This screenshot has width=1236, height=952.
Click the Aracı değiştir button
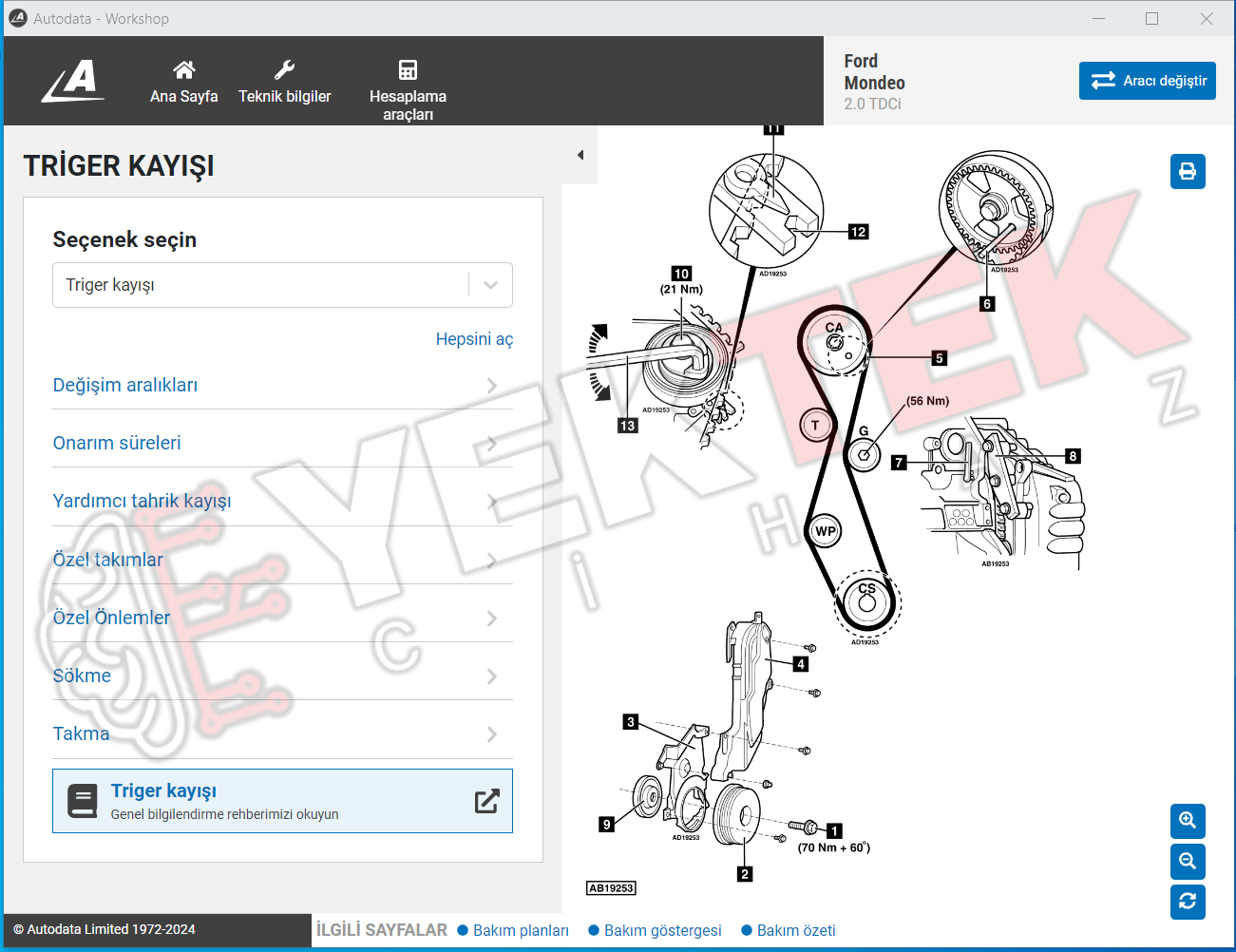pyautogui.click(x=1147, y=81)
